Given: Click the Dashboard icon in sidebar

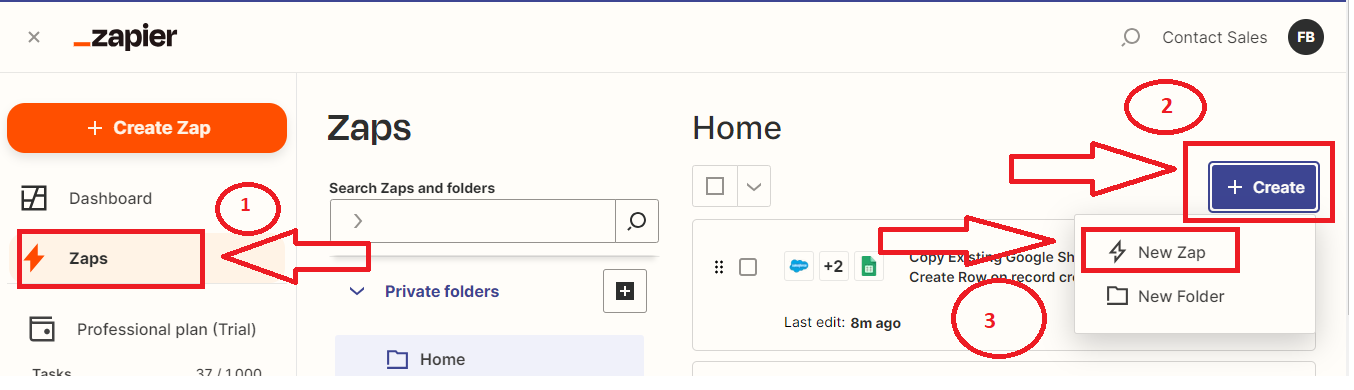Looking at the screenshot, I should pyautogui.click(x=34, y=198).
